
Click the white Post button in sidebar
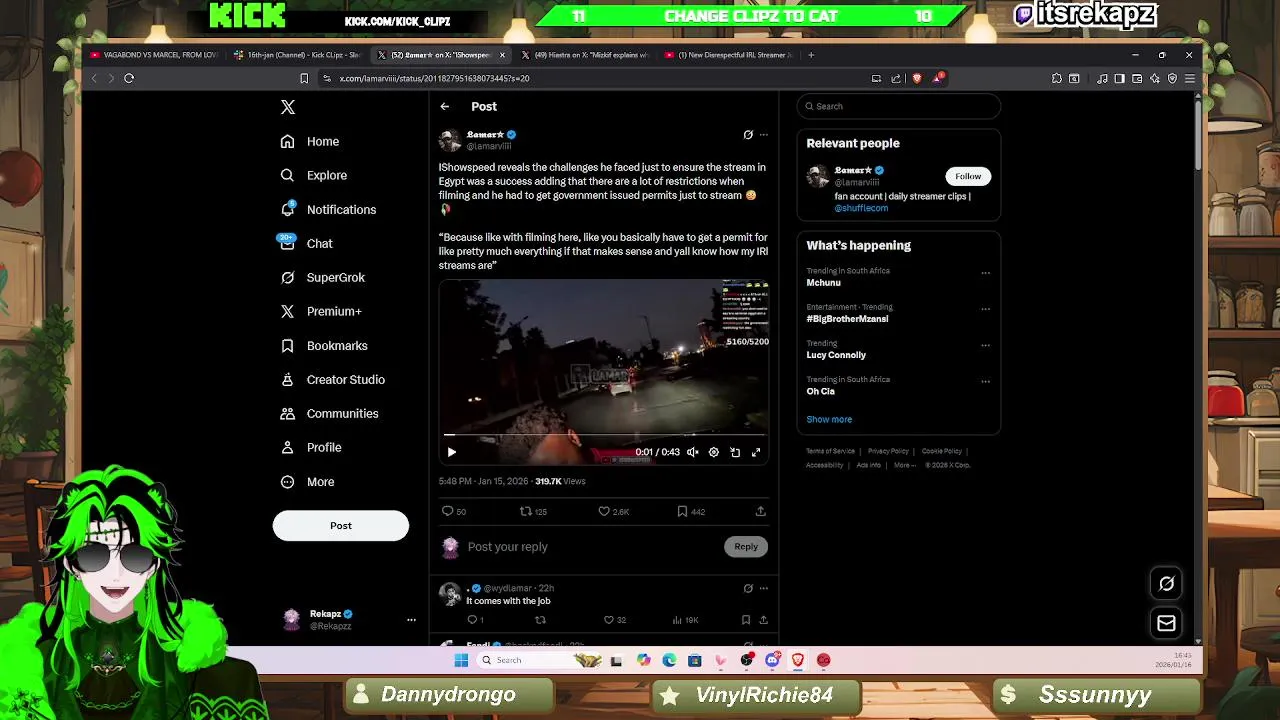click(341, 526)
